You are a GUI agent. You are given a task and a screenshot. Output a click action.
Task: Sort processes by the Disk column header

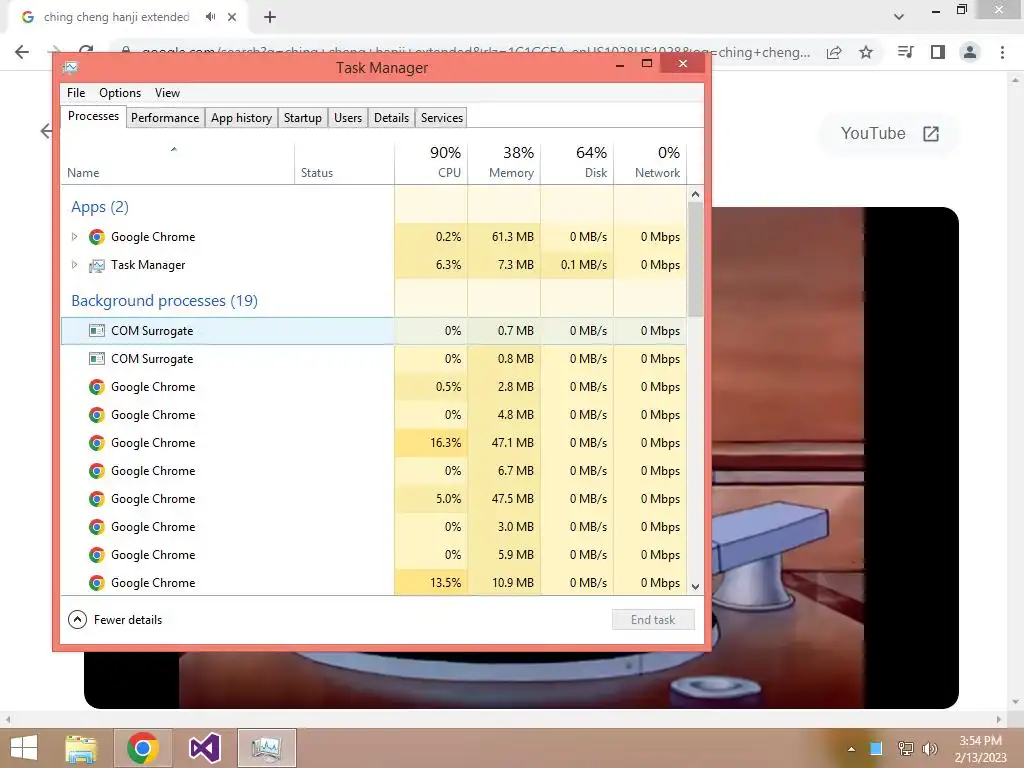point(577,162)
